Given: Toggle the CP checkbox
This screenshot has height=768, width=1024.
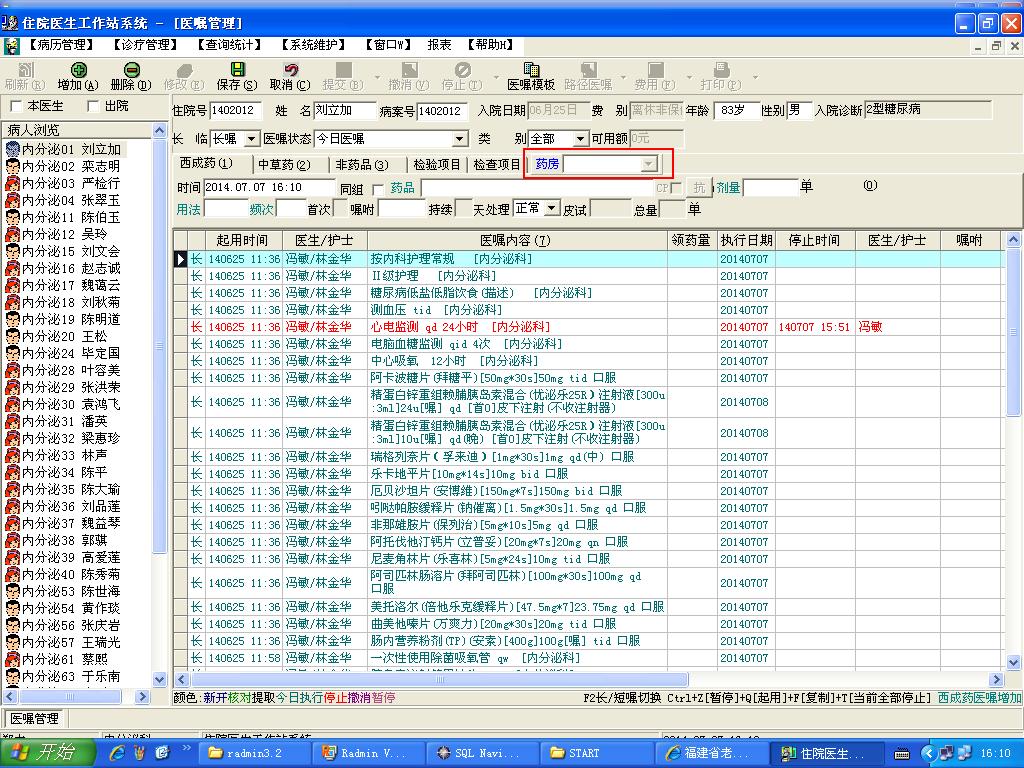Looking at the screenshot, I should pos(677,189).
